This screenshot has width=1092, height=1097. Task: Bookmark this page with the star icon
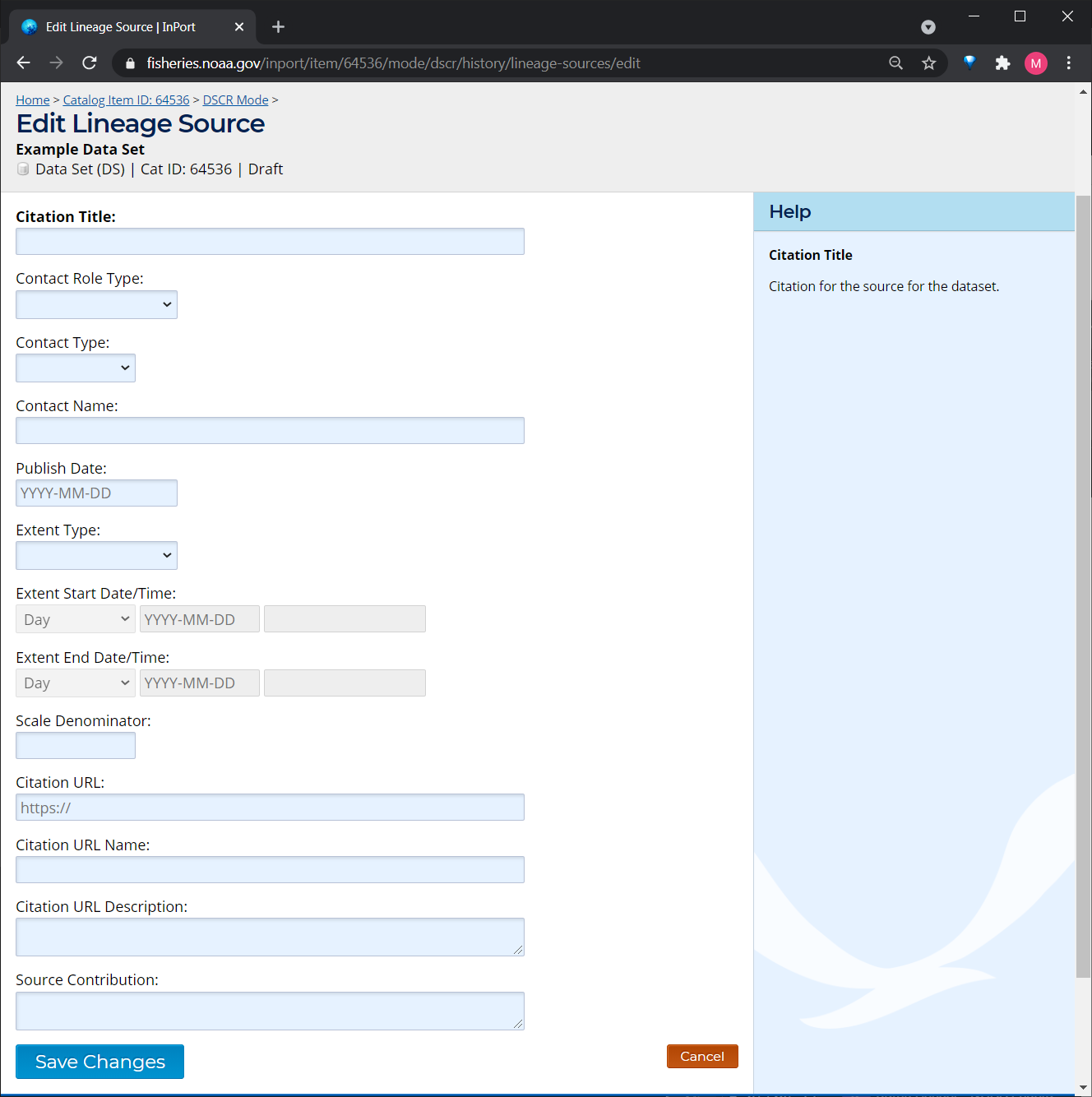[928, 62]
